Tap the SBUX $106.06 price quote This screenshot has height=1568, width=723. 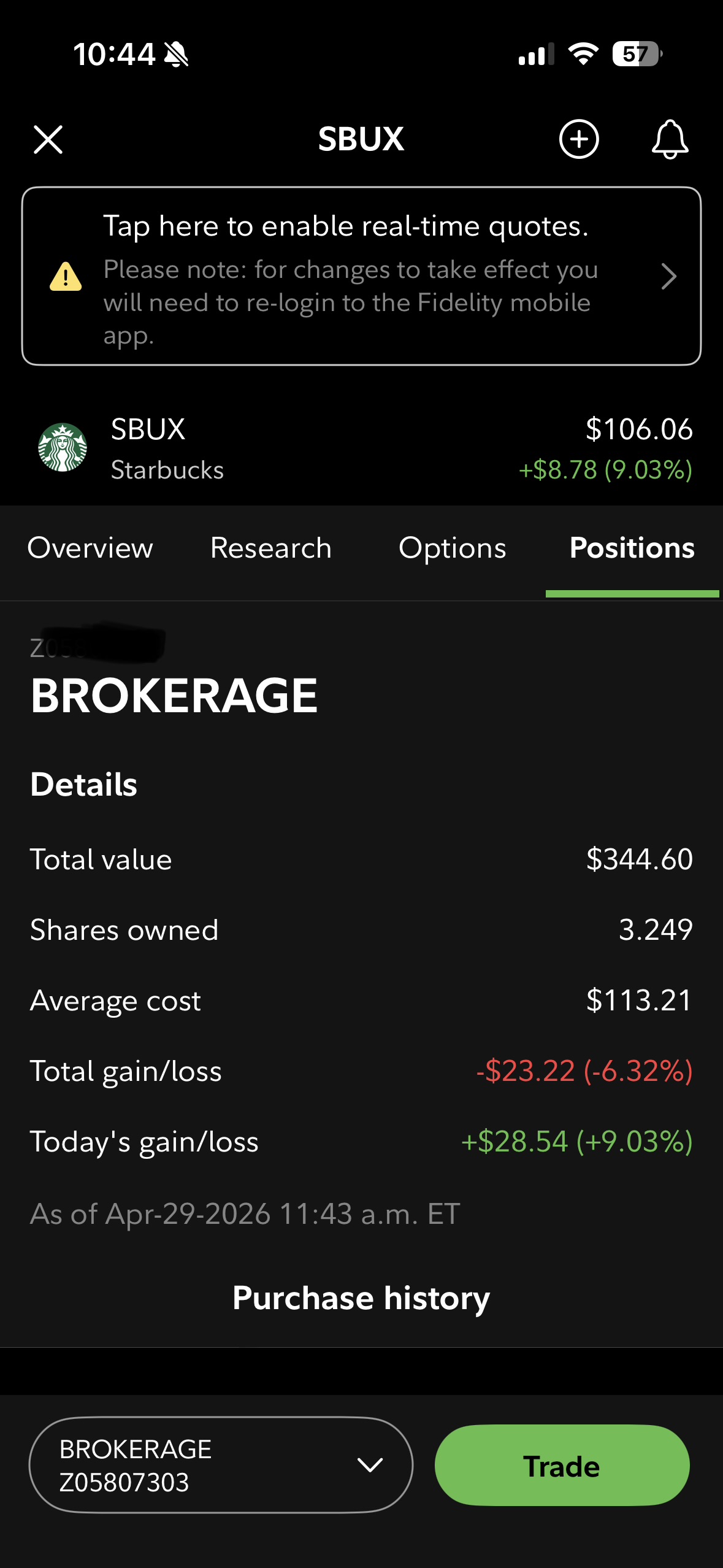coord(639,429)
